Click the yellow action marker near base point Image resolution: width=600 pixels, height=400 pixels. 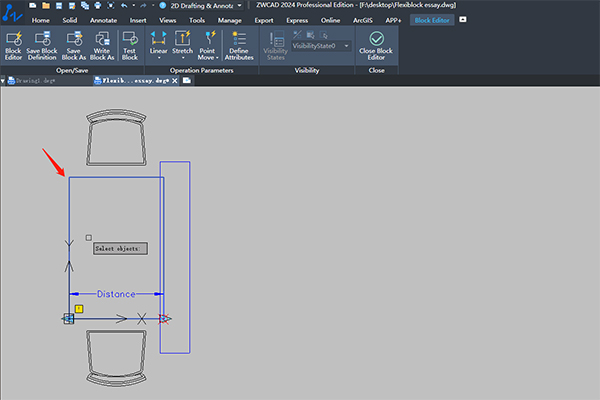(x=79, y=309)
